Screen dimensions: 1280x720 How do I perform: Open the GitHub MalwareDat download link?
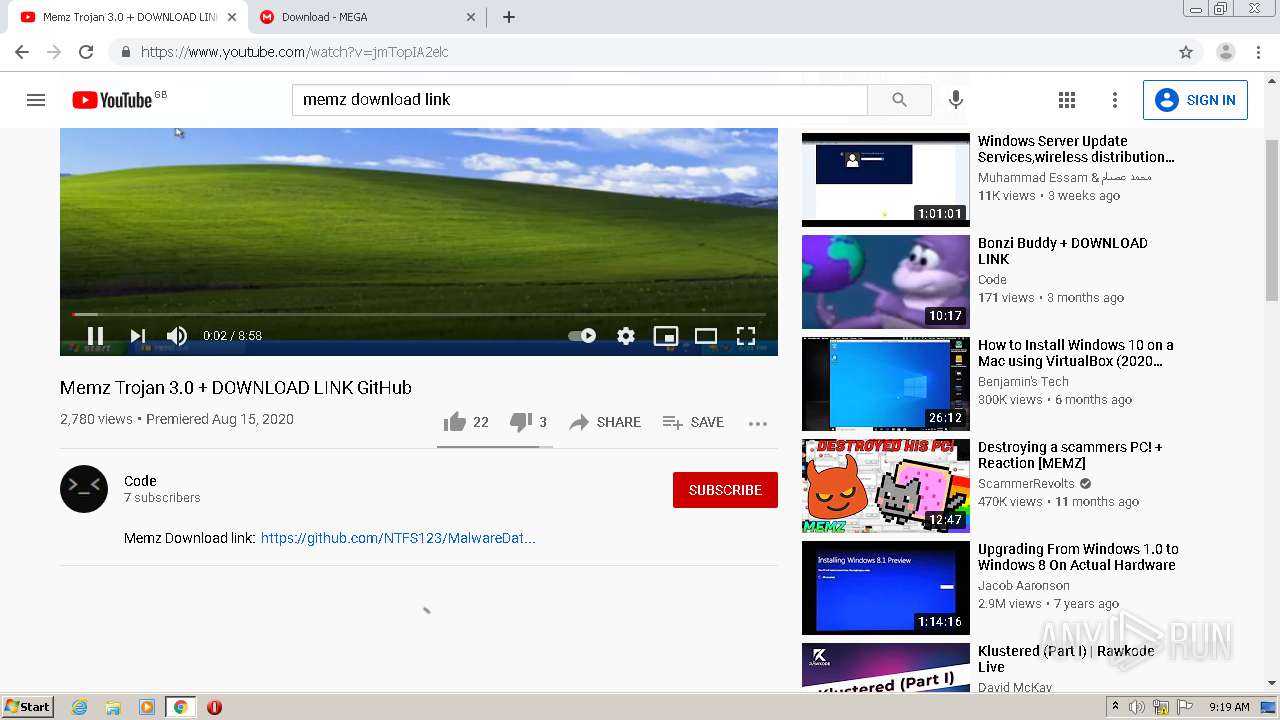coord(398,538)
